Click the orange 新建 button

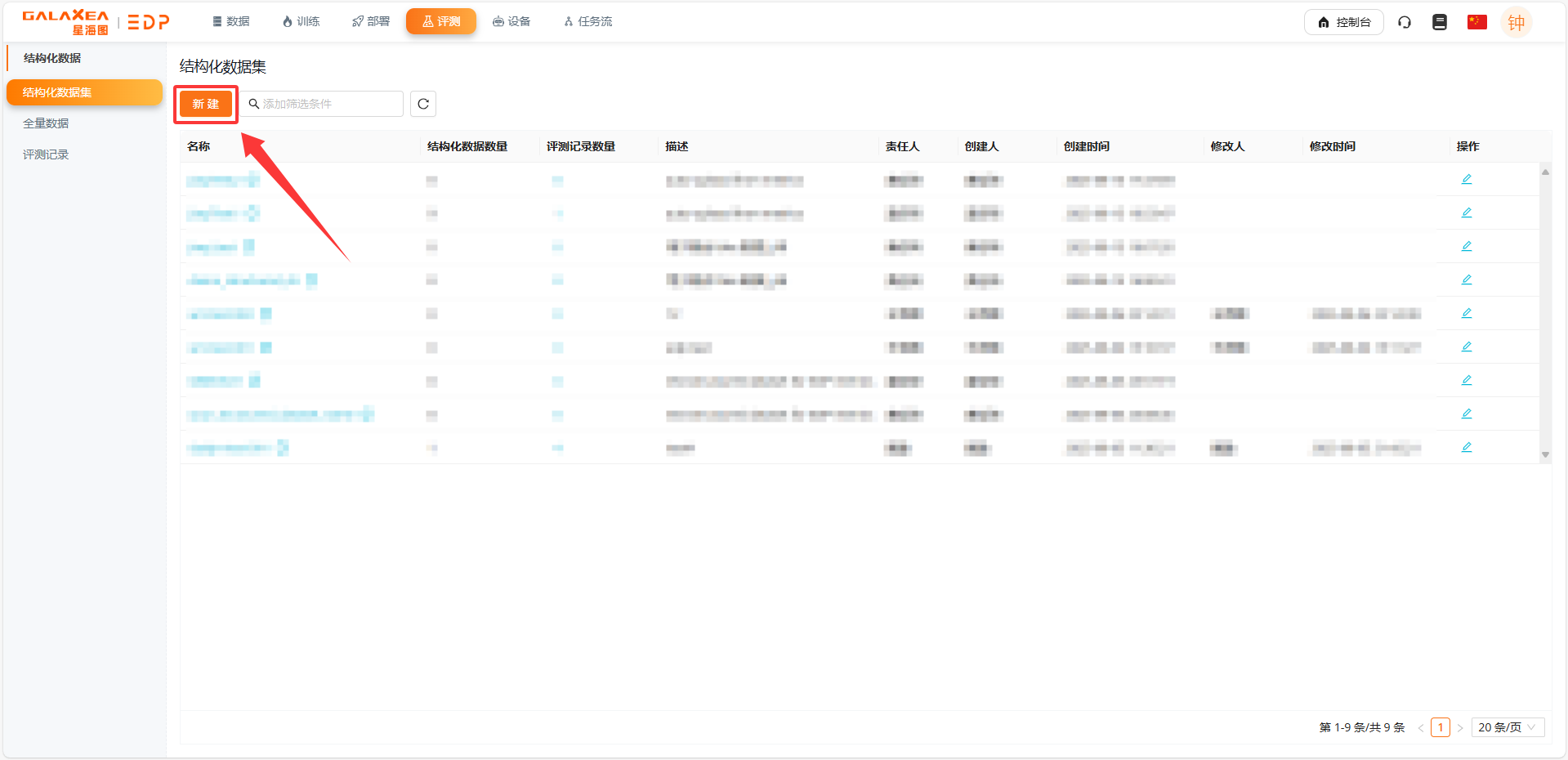pos(206,104)
